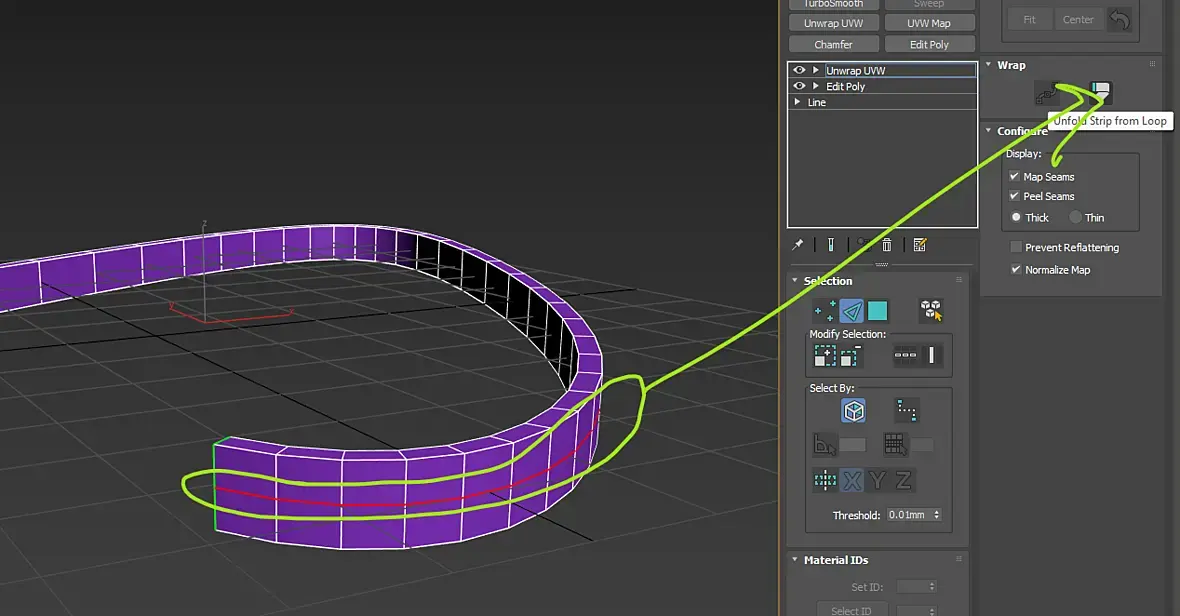
Task: Collapse the Configure rollout
Action: (988, 131)
